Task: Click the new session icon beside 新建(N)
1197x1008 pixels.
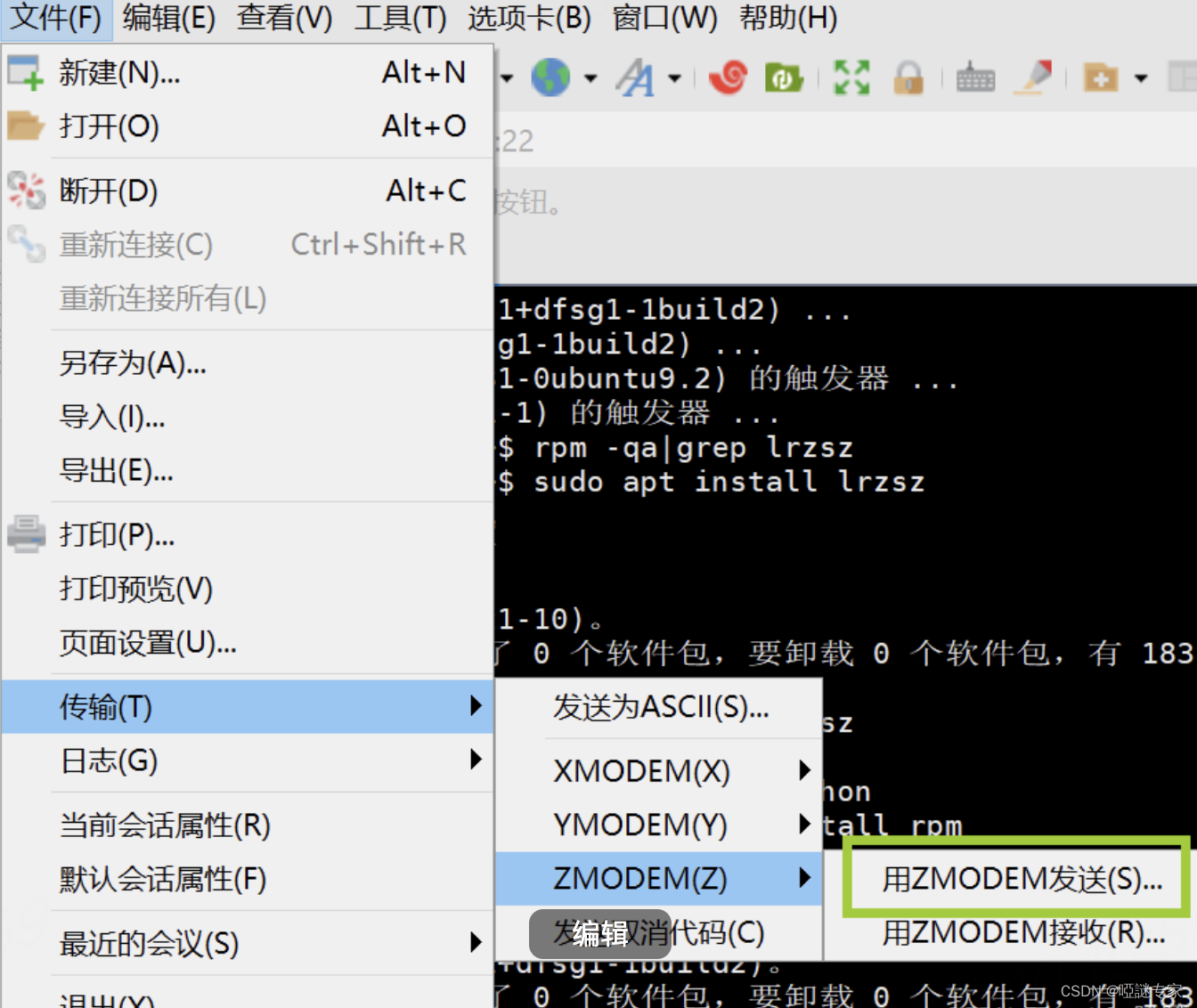Action: point(26,73)
